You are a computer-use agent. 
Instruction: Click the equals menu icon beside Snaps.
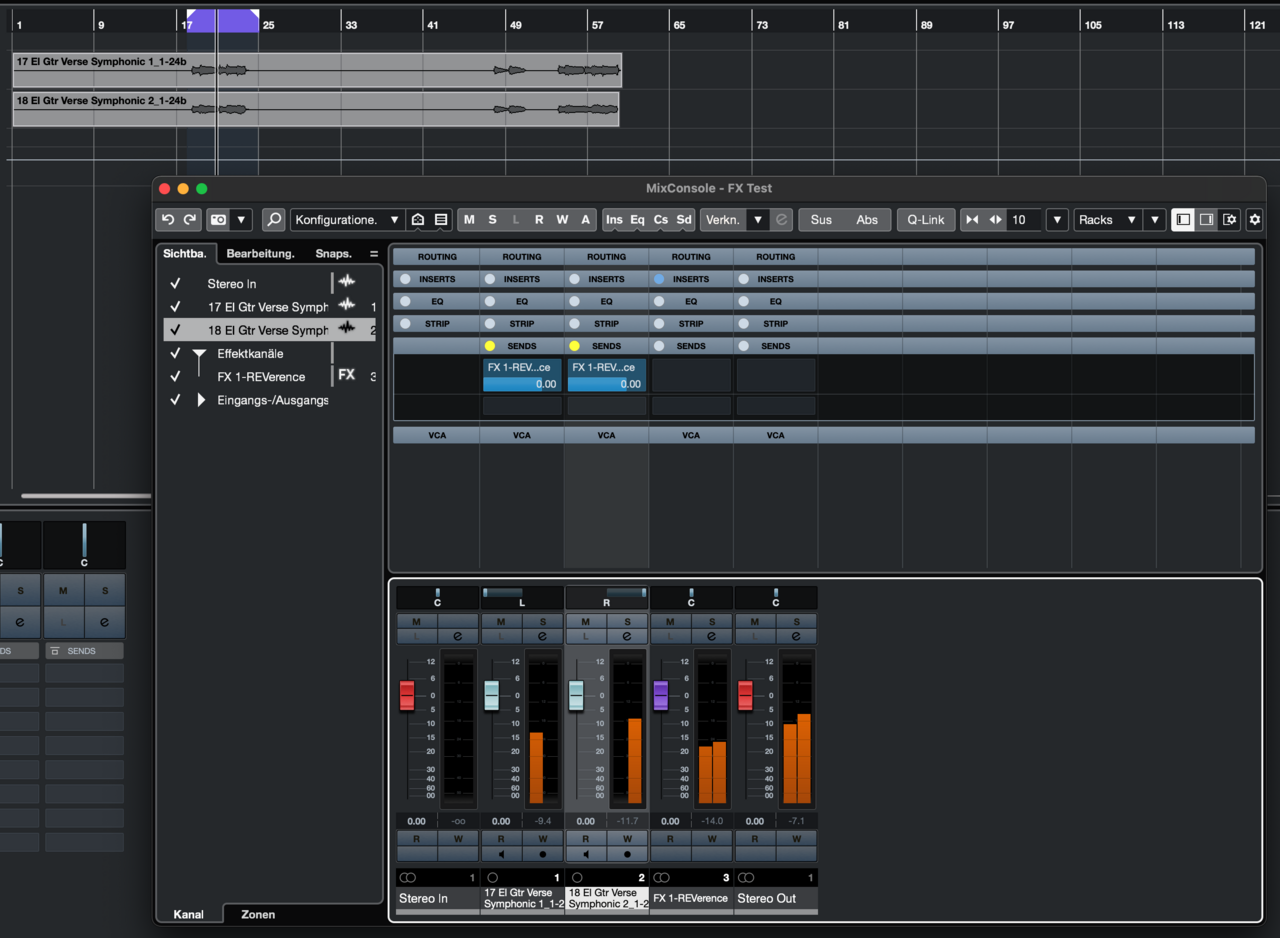tap(374, 254)
